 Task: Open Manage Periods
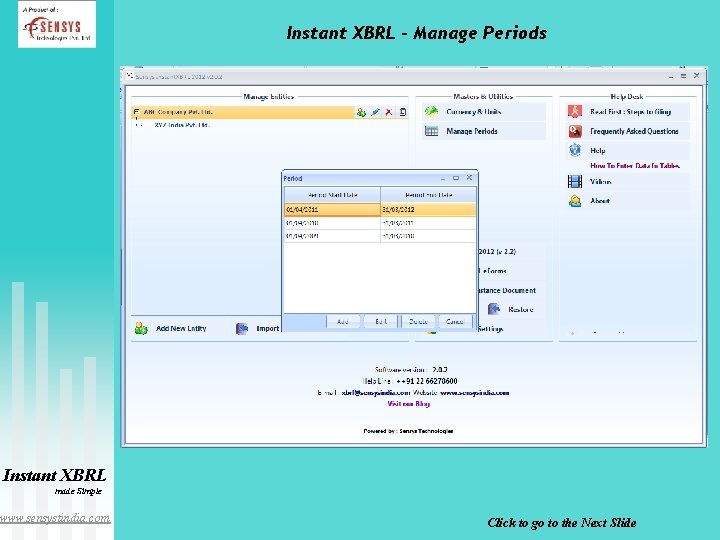[472, 131]
